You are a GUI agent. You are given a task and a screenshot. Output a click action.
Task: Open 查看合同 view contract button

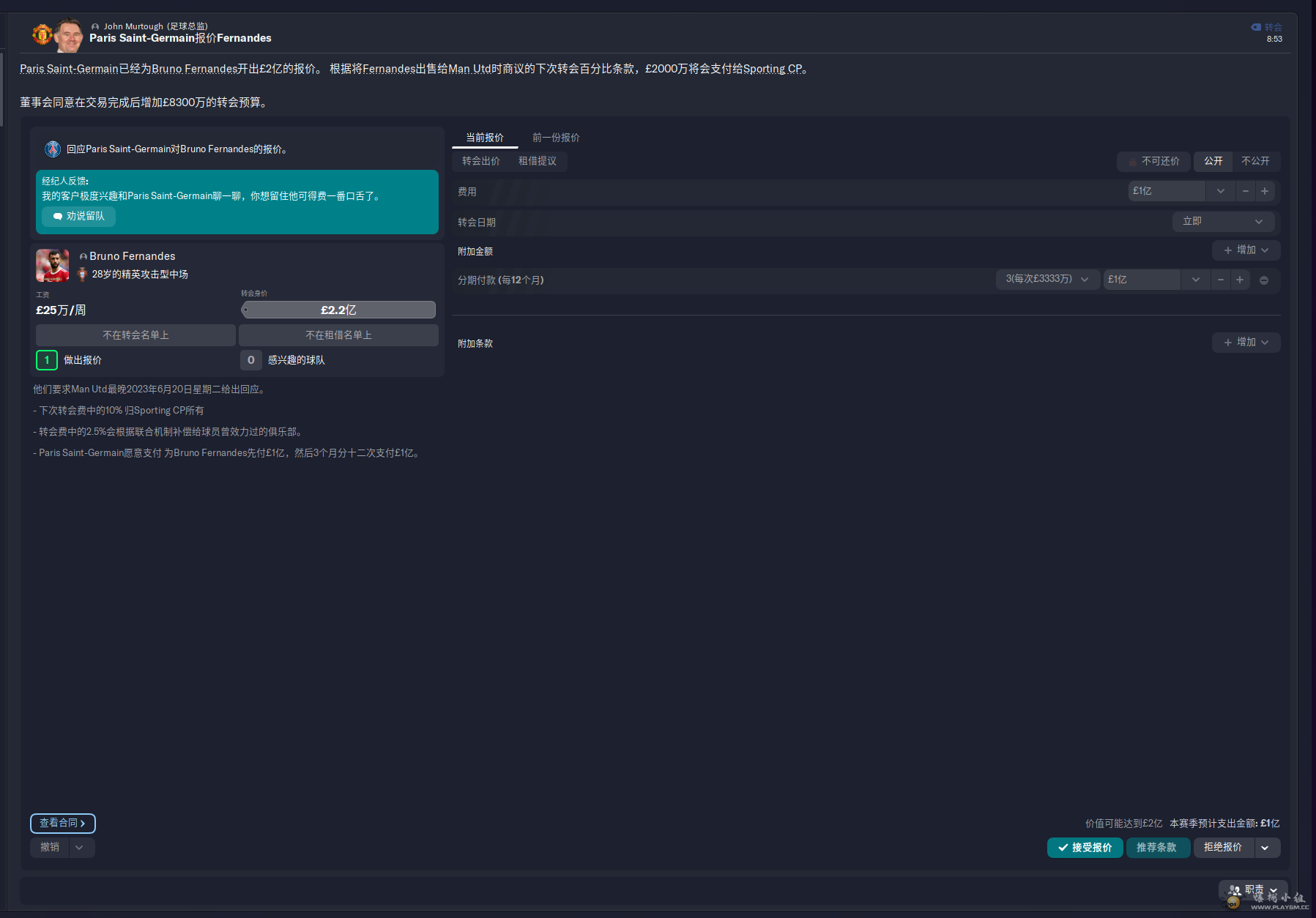click(63, 824)
